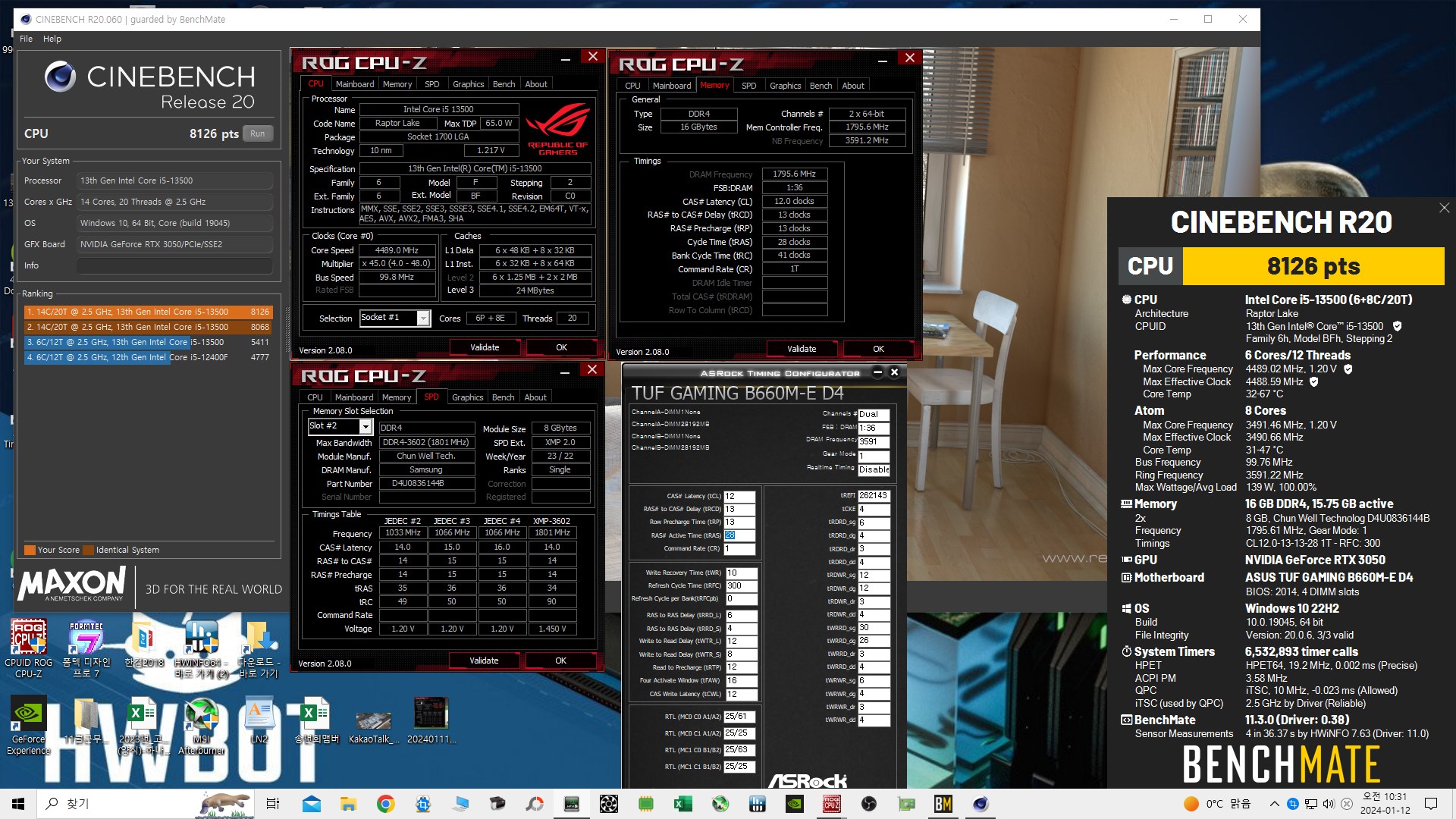Select ranking row 2 with score 8068
Viewport: 1456px width, 819px height.
pos(148,327)
